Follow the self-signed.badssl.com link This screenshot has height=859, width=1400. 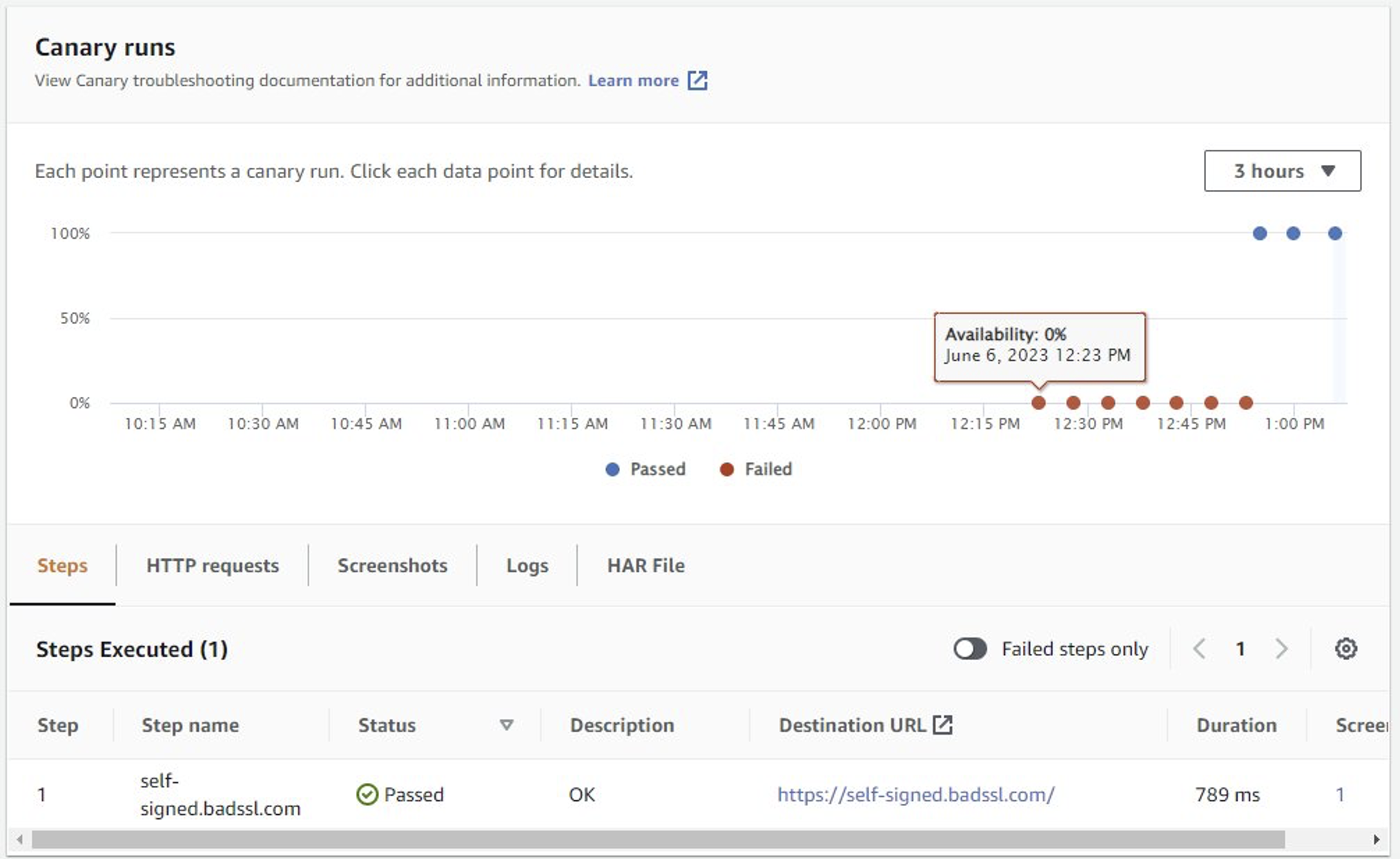(x=915, y=794)
